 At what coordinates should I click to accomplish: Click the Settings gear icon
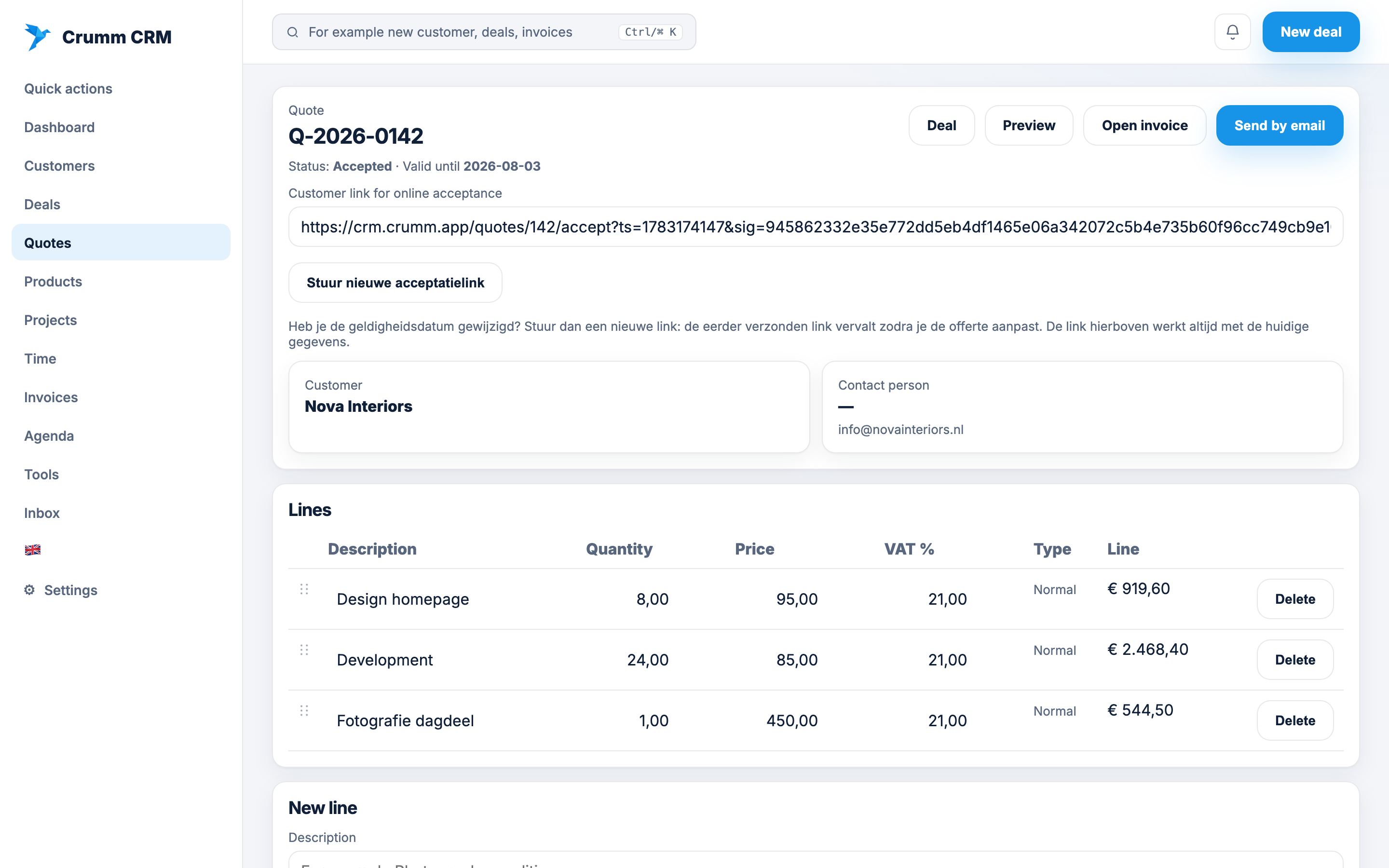tap(29, 590)
